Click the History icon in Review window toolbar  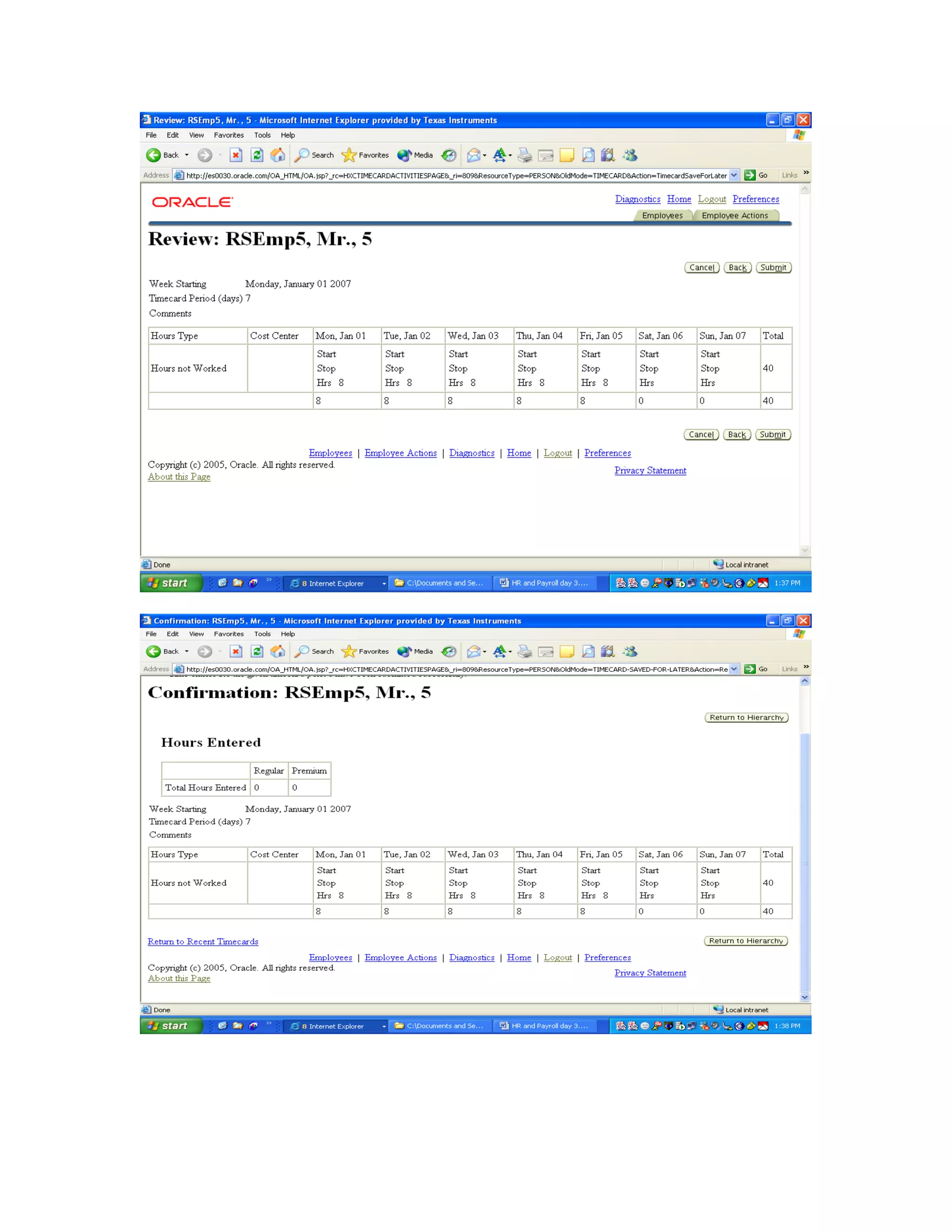449,155
